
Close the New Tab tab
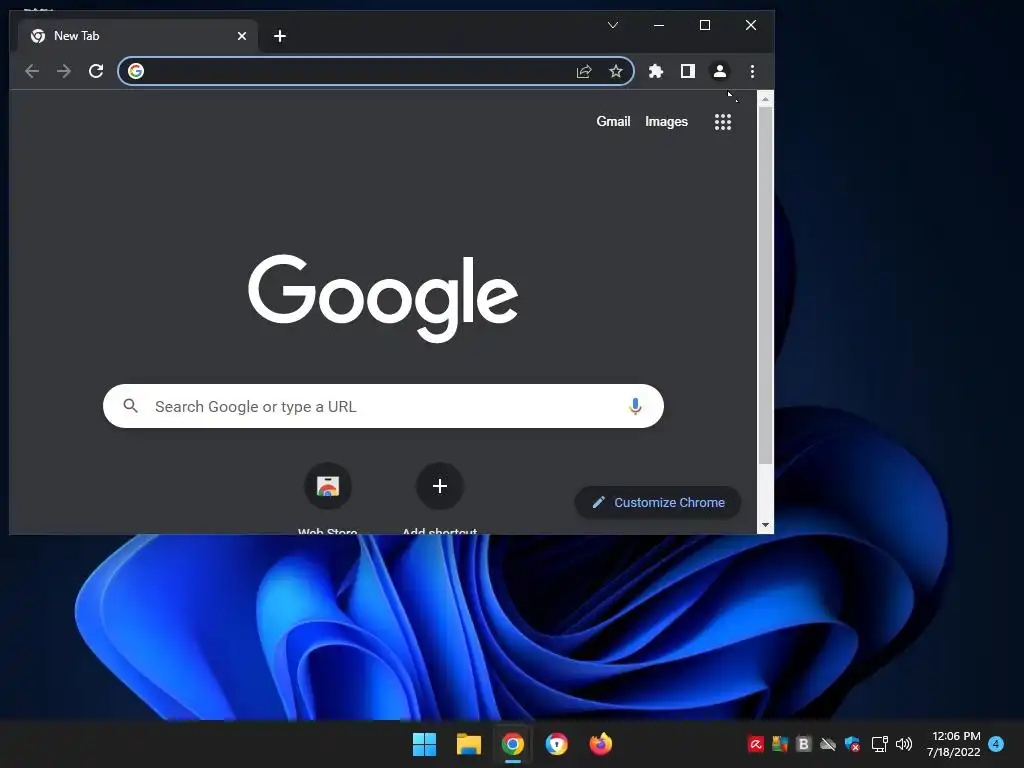pyautogui.click(x=242, y=36)
